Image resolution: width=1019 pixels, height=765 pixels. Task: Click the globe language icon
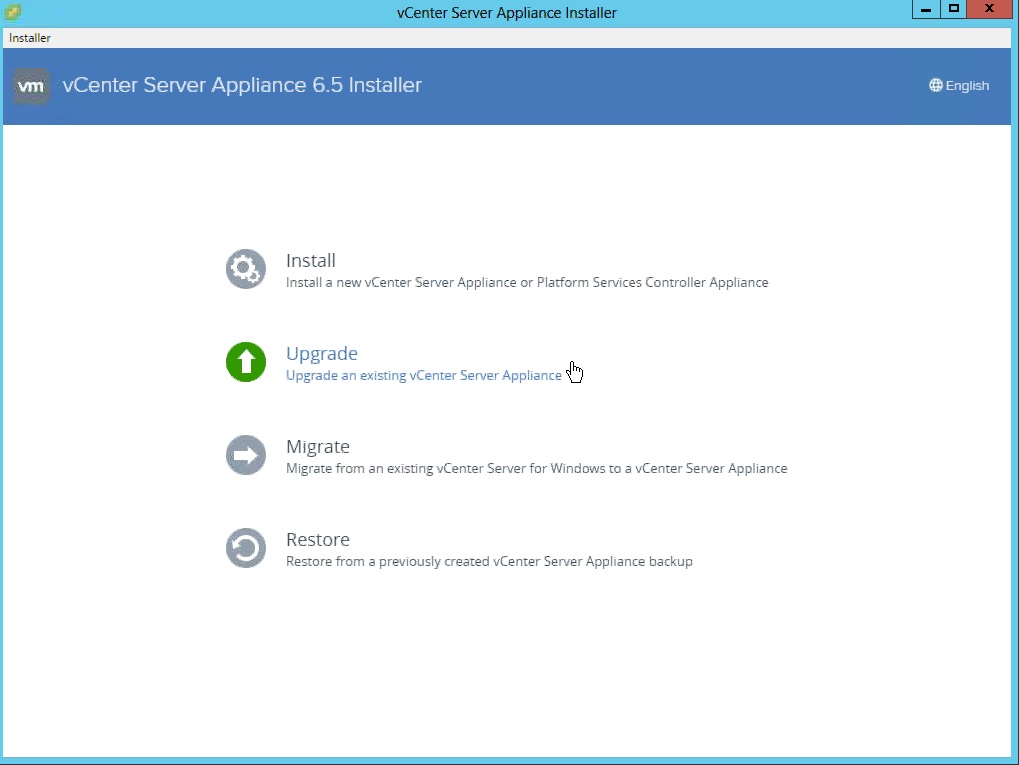tap(936, 86)
